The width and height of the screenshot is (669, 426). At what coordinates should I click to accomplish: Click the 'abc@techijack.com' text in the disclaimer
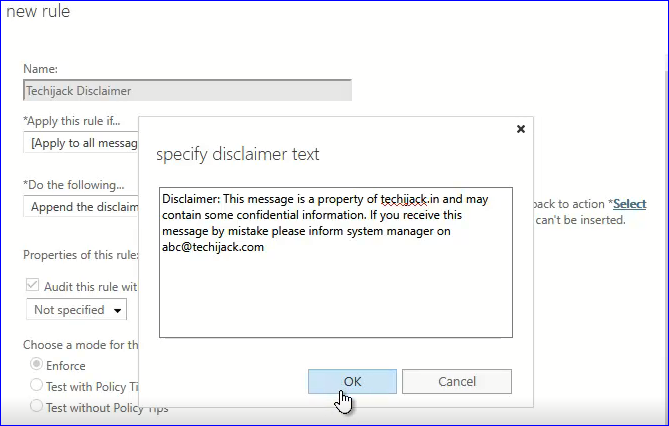click(213, 247)
